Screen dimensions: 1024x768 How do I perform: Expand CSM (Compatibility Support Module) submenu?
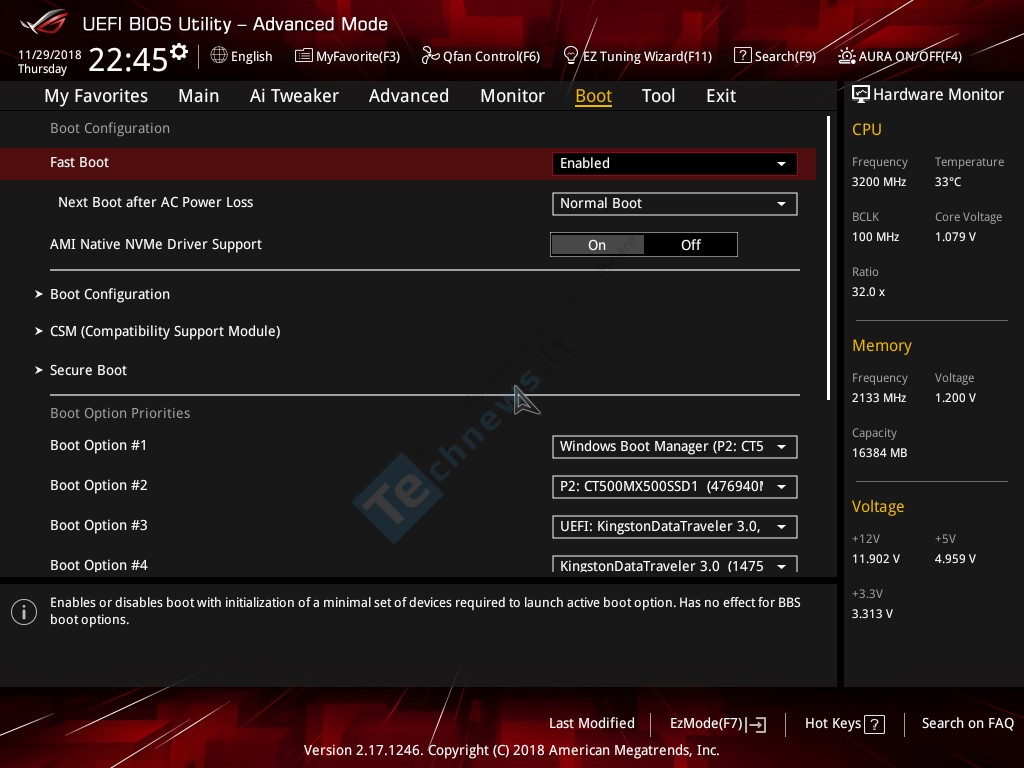(x=165, y=332)
